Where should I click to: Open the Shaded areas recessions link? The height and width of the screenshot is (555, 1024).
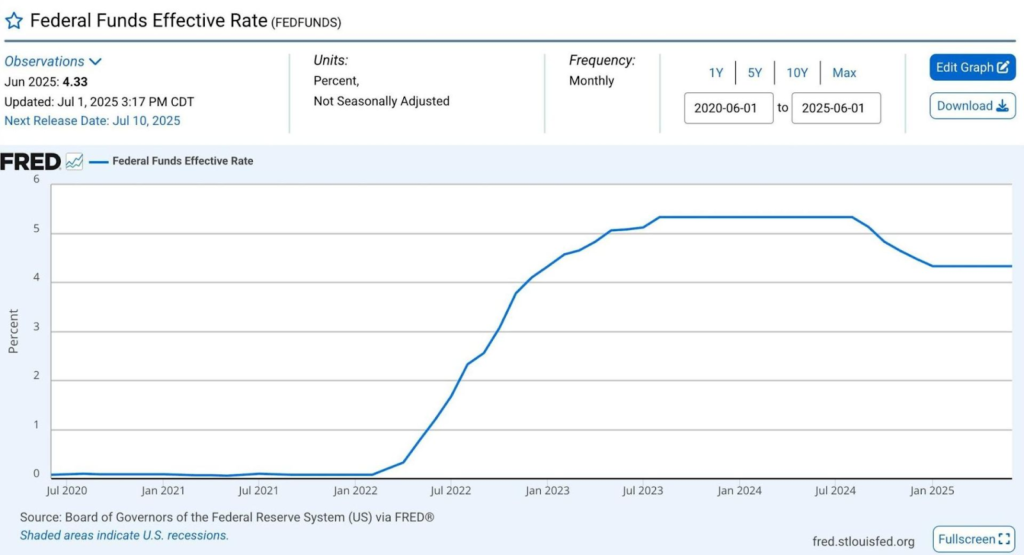(124, 535)
